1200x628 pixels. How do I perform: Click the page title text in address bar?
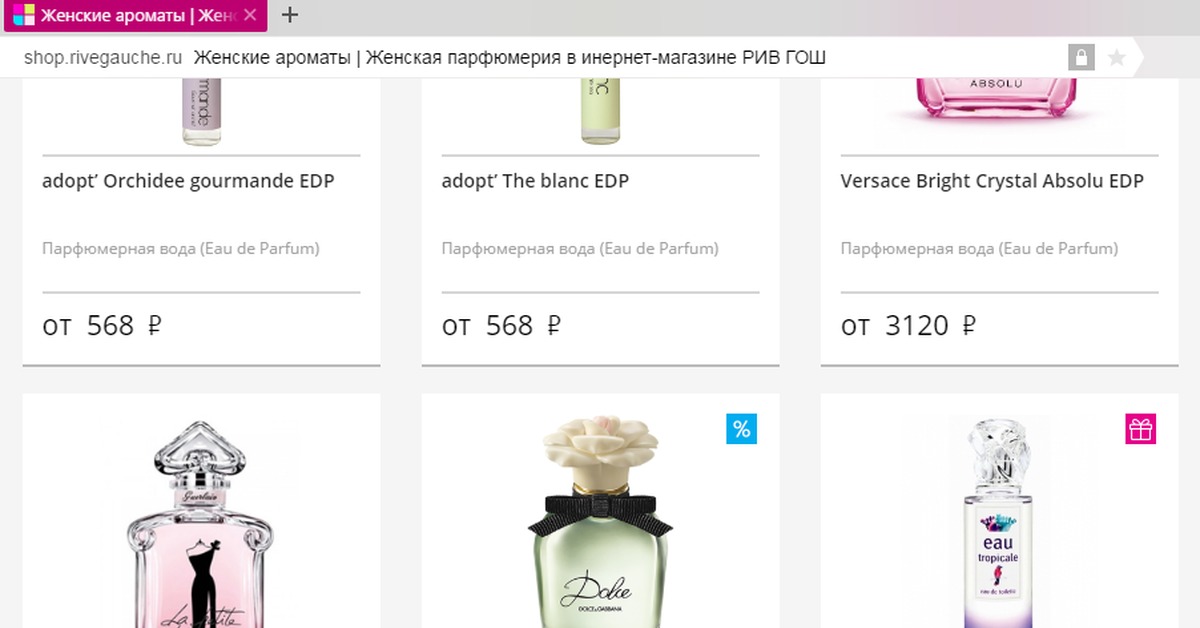tap(510, 58)
